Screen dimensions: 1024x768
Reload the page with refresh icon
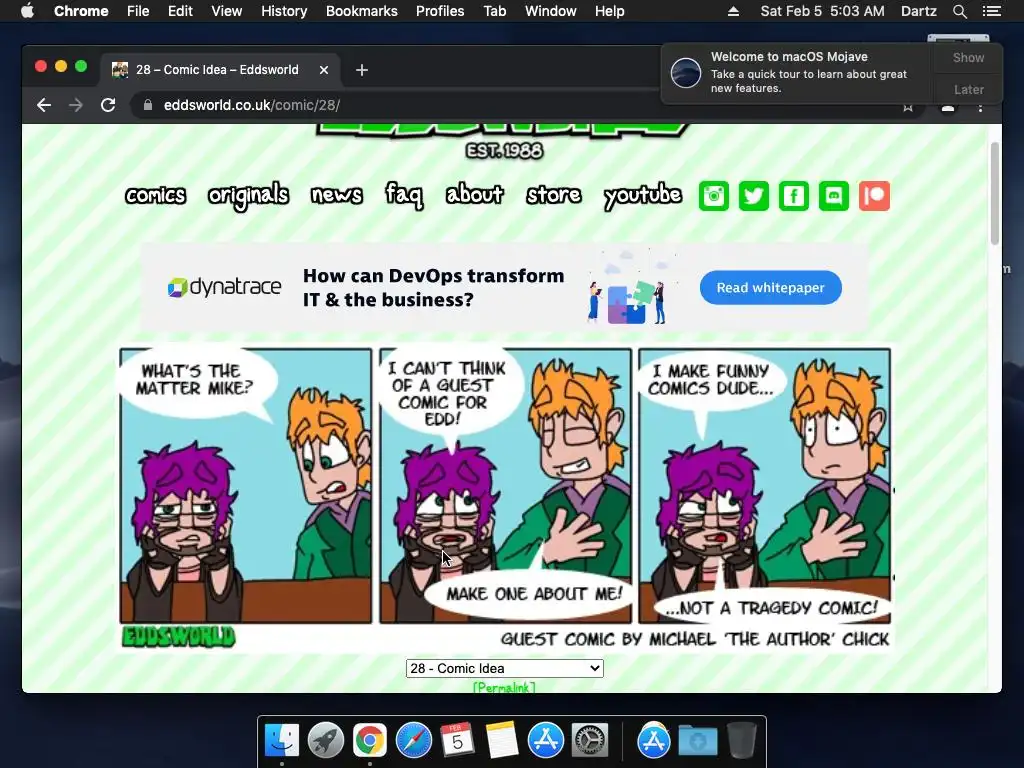click(108, 105)
